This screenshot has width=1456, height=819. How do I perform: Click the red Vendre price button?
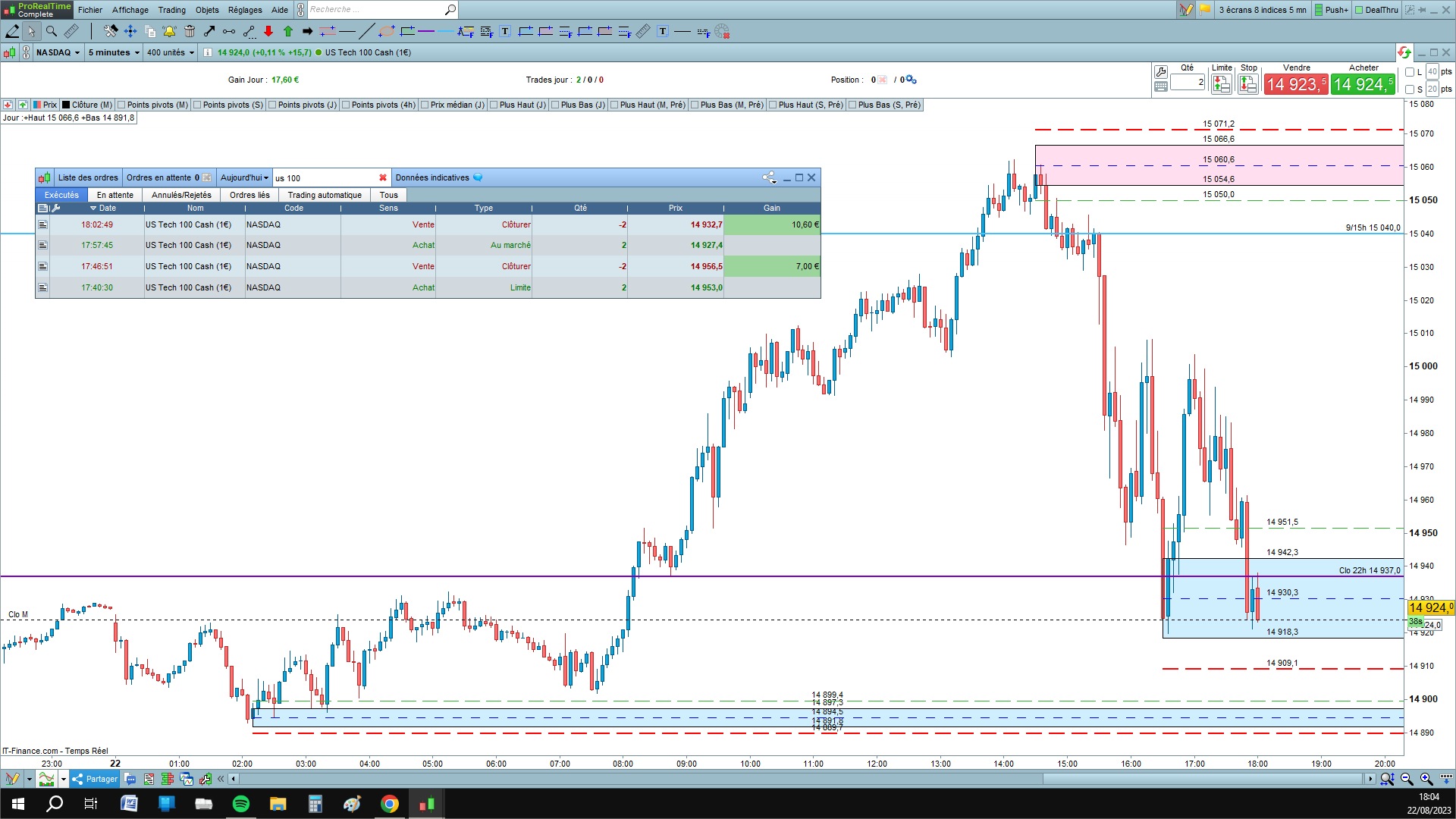click(1295, 84)
